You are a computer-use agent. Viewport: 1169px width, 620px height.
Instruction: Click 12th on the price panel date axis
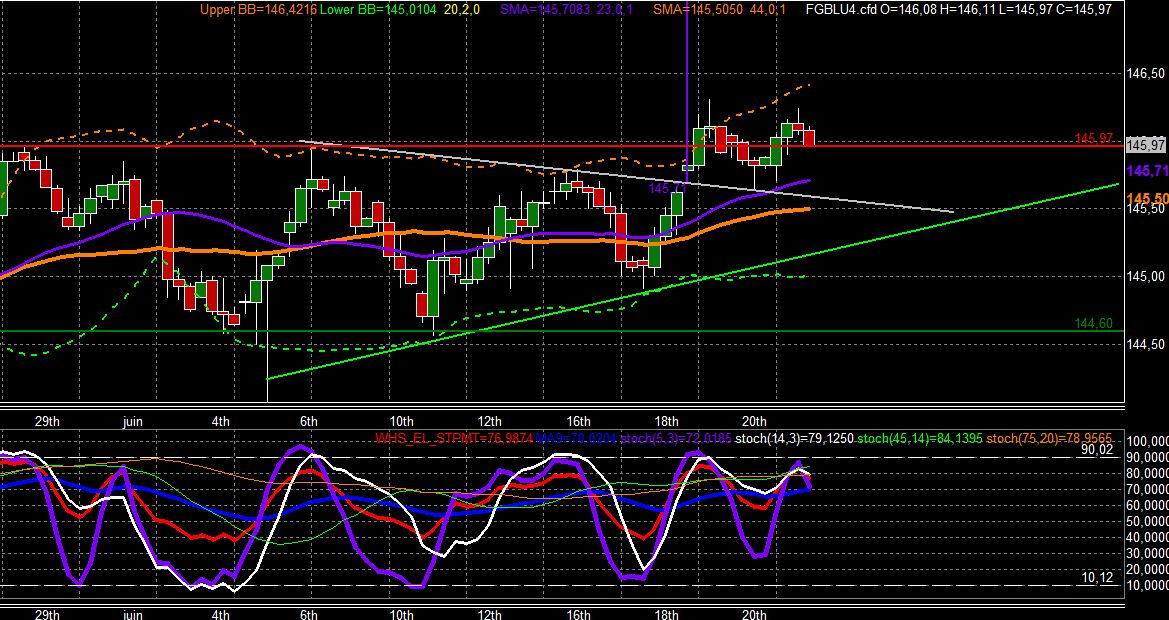click(489, 421)
